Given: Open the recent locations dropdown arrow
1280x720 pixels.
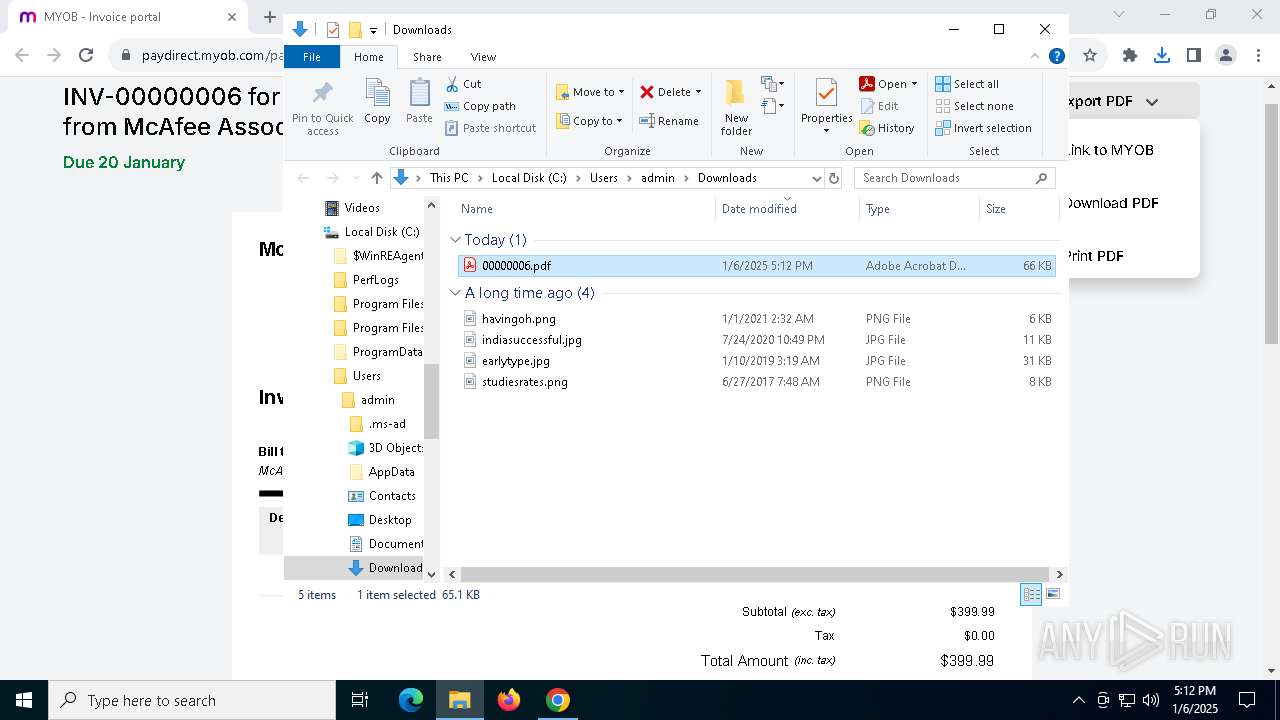Looking at the screenshot, I should click(x=355, y=178).
